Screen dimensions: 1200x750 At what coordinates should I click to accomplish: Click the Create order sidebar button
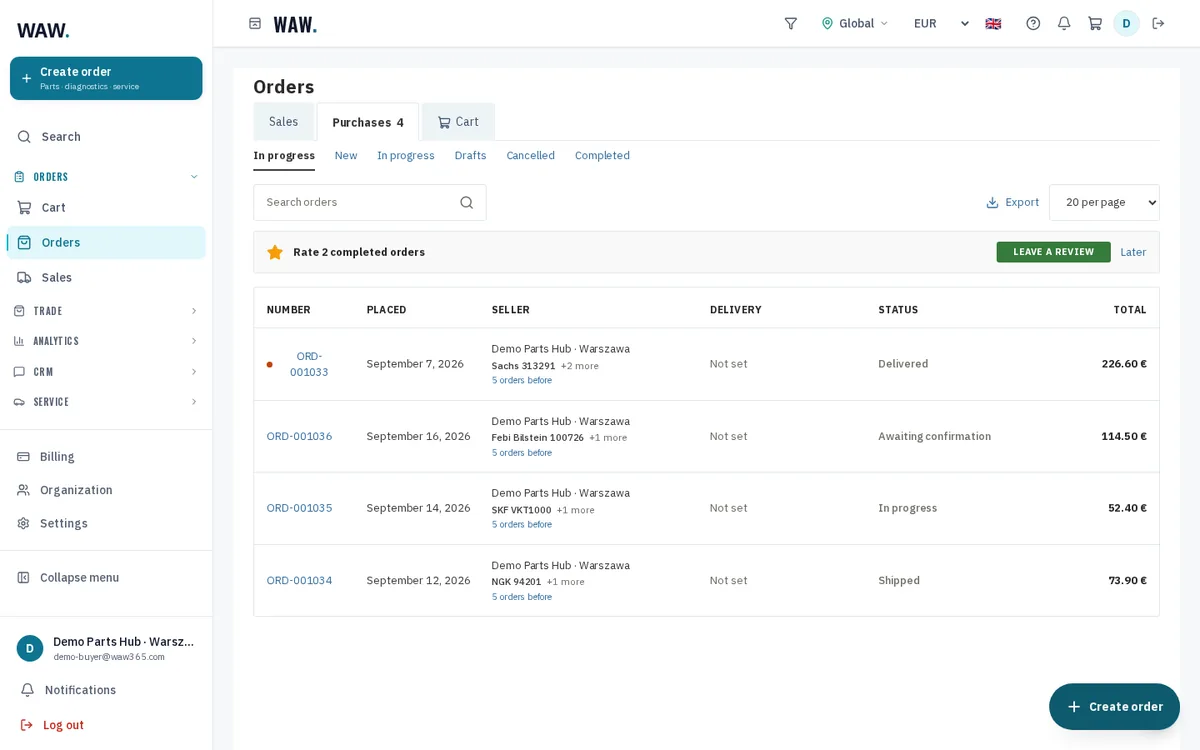[106, 78]
